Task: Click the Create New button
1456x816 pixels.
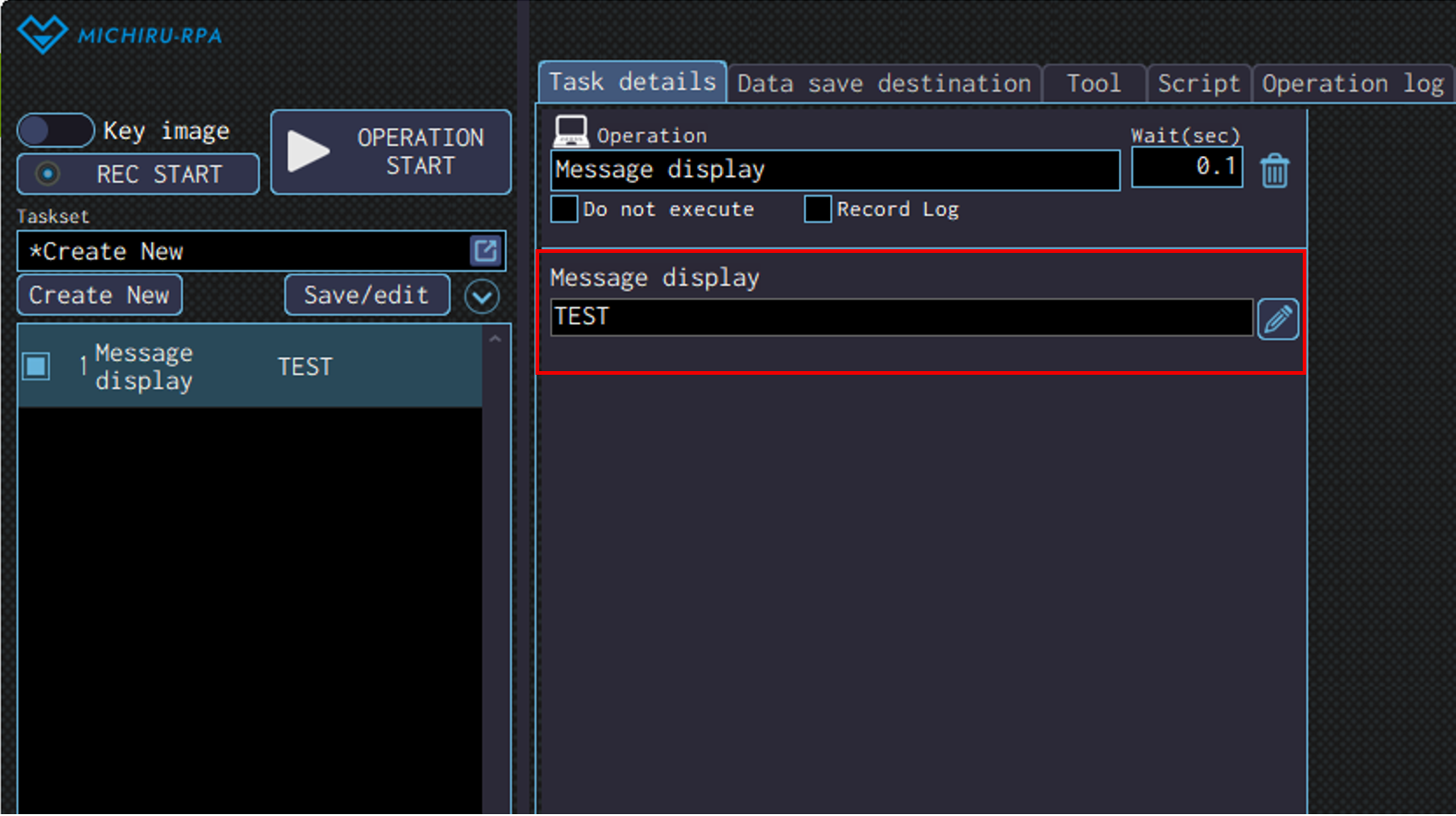Action: (100, 295)
